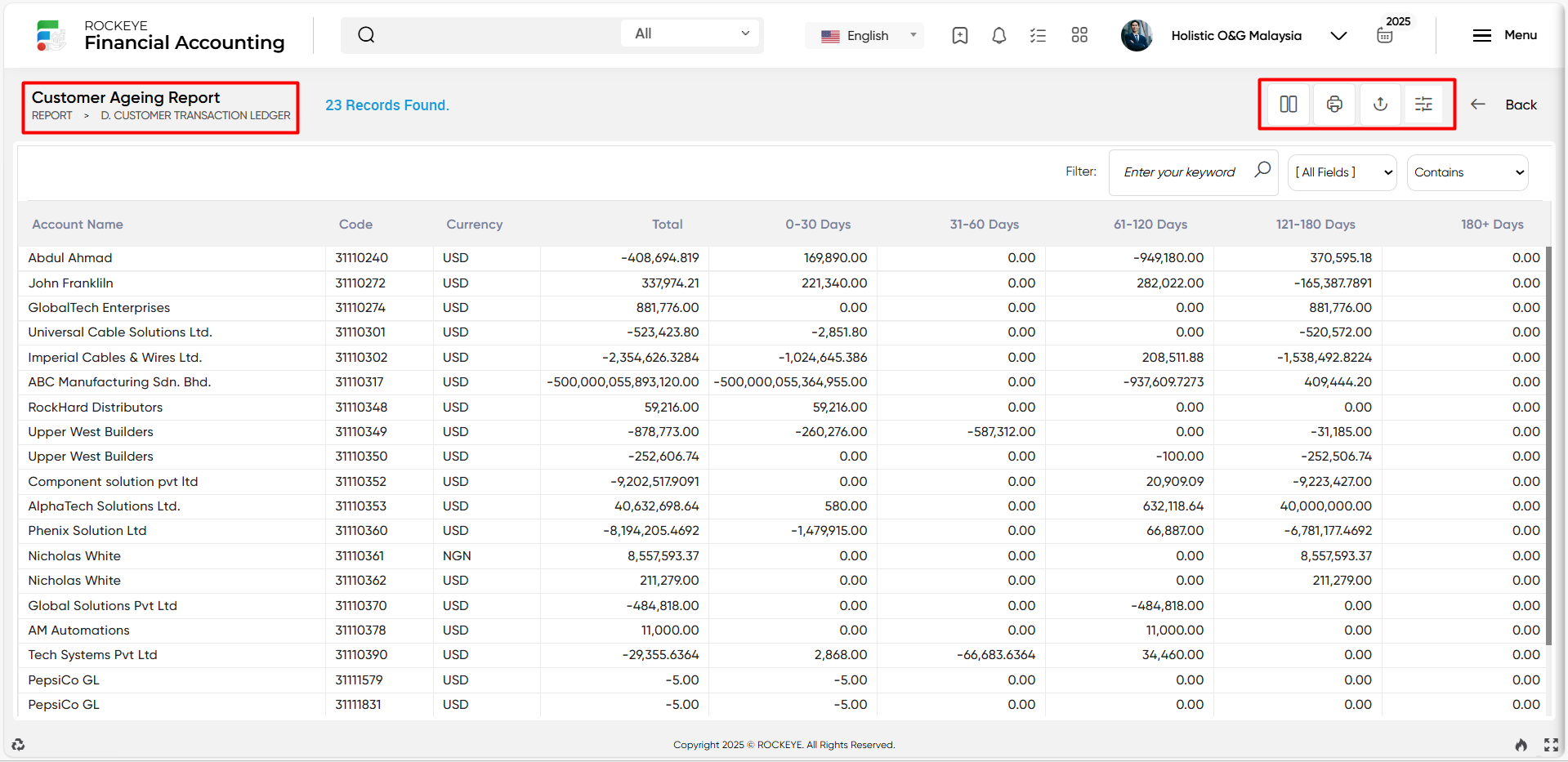Screen dimensions: 1568x762
Task: Click the search magnifier icon in top bar
Action: [366, 34]
